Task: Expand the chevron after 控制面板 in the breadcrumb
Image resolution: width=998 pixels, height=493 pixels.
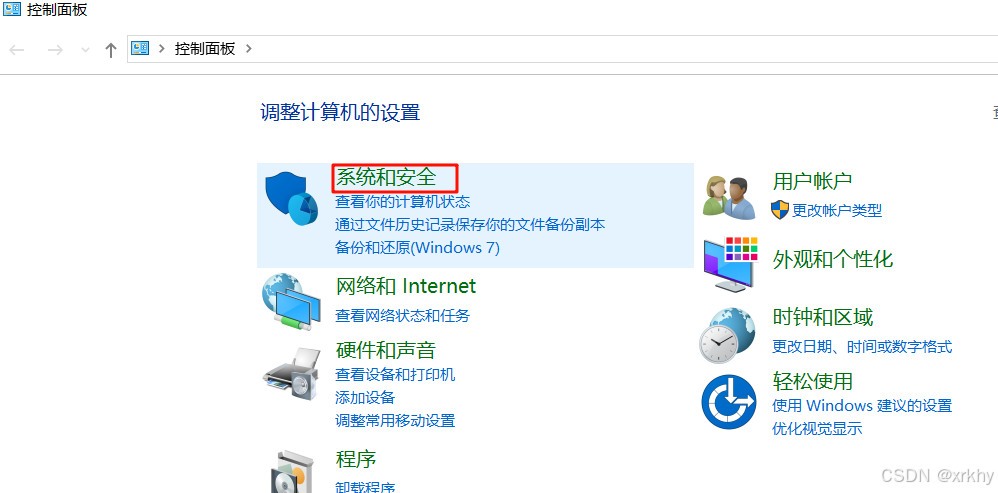Action: [249, 48]
